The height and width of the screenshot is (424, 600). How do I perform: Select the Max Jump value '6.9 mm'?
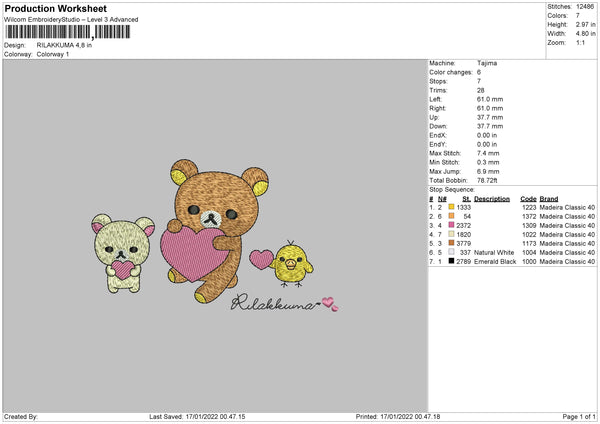tap(488, 171)
